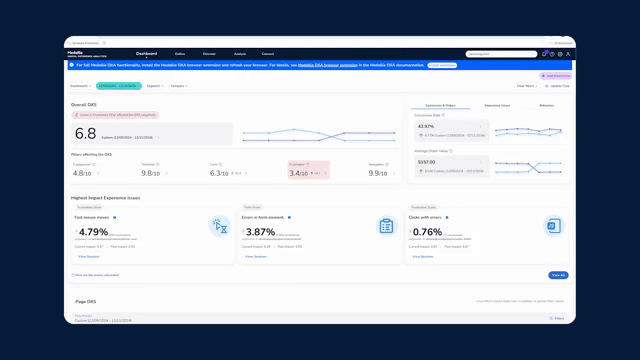
Task: Click the help question mark icon
Action: click(x=552, y=54)
